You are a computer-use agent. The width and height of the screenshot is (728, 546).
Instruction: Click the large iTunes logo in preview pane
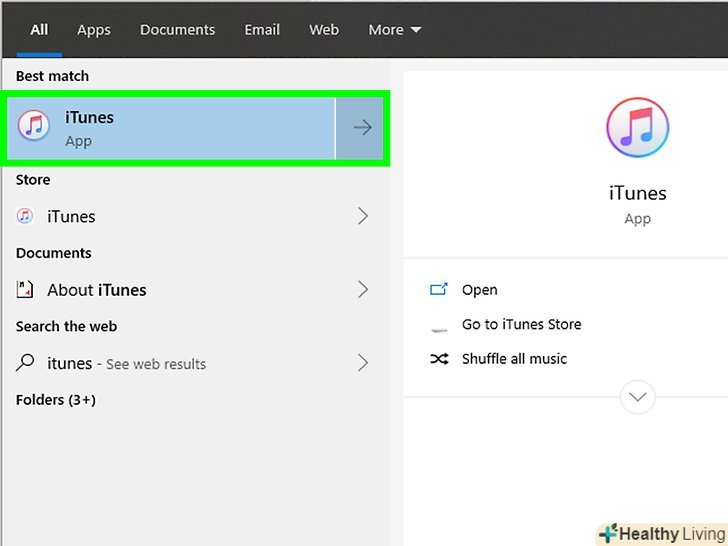tap(637, 127)
